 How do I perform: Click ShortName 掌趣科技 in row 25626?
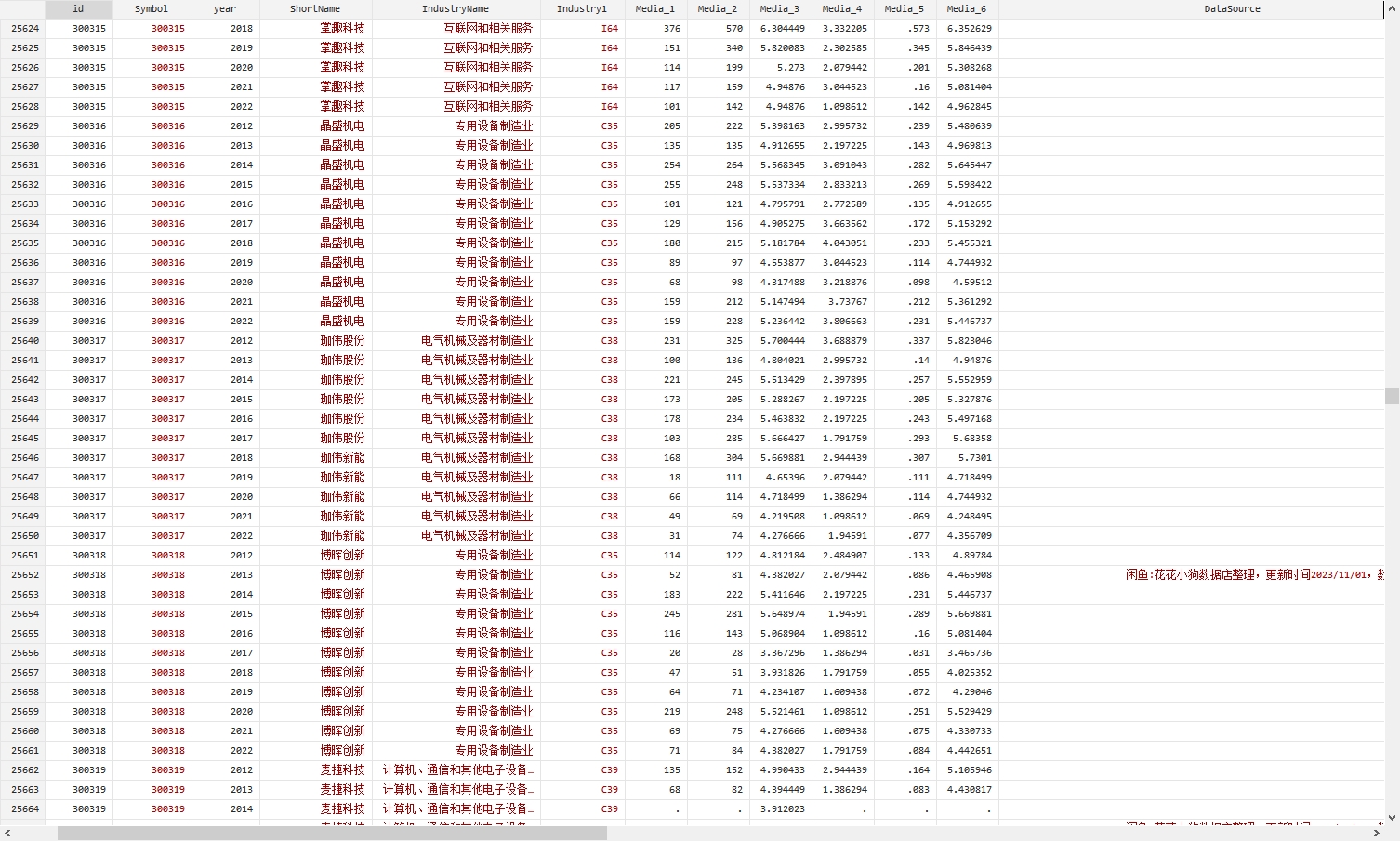click(x=342, y=68)
